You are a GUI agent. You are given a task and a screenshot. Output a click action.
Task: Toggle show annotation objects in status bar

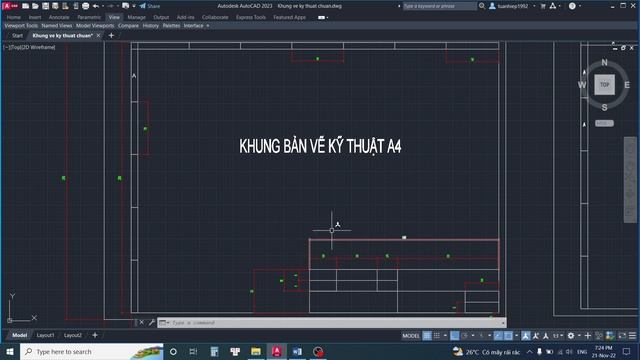(x=526, y=336)
